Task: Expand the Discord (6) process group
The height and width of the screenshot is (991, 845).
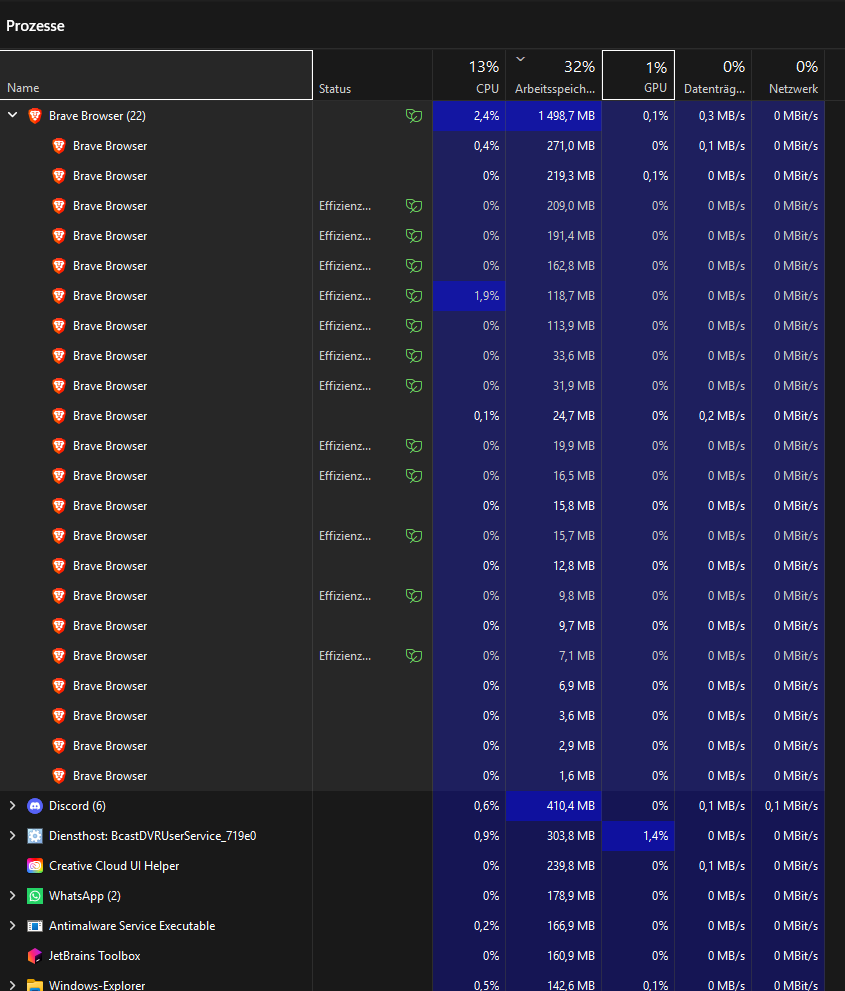Action: pyautogui.click(x=12, y=806)
